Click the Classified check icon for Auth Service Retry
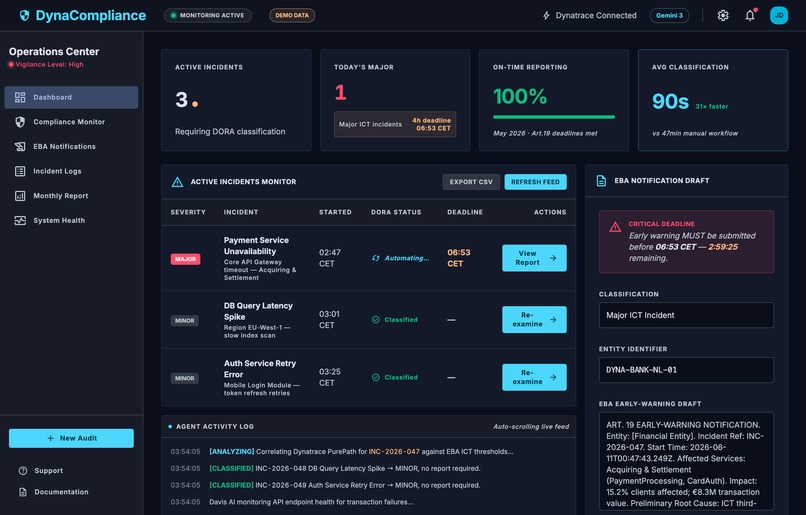 376,377
